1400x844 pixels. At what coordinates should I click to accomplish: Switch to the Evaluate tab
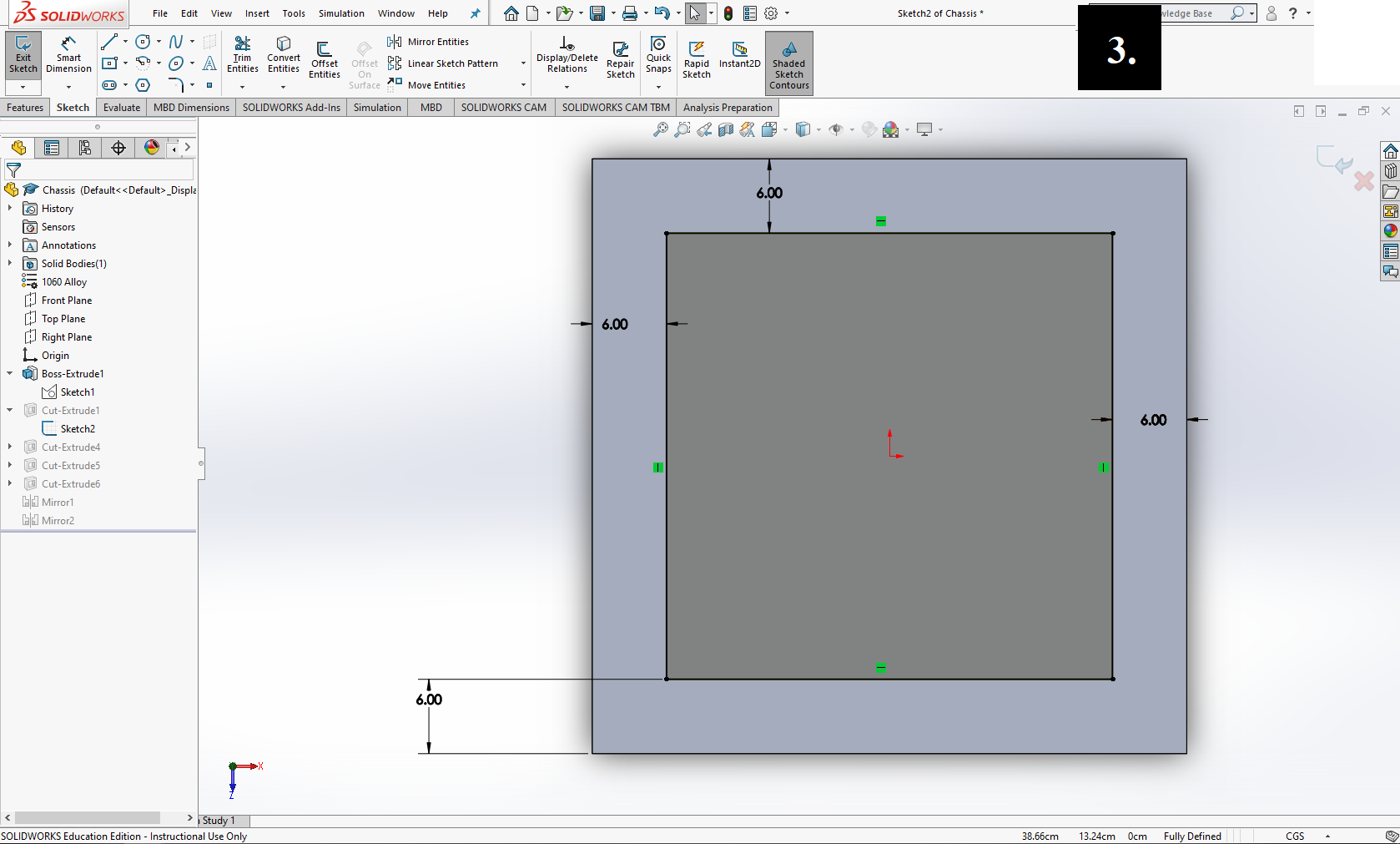pos(122,108)
